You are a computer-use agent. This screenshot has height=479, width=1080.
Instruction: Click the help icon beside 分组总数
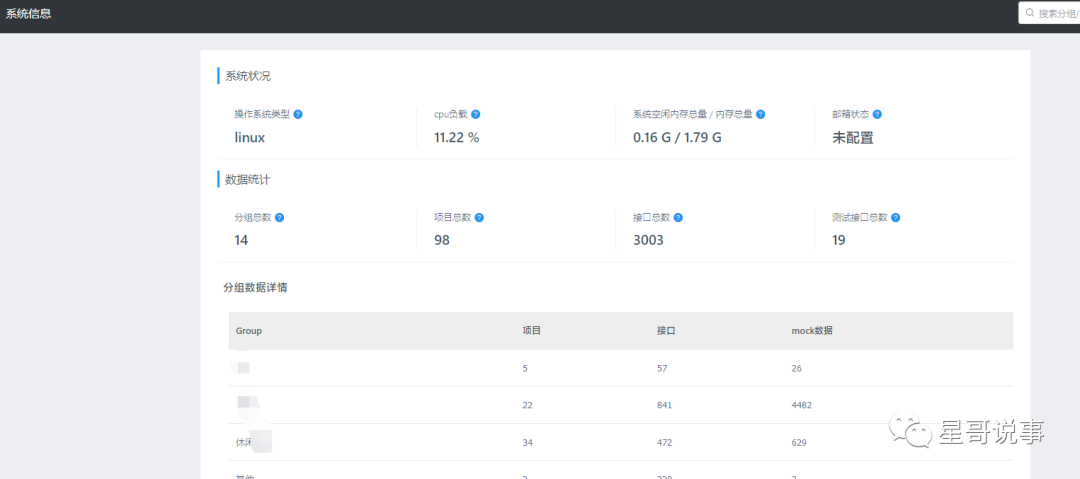280,218
